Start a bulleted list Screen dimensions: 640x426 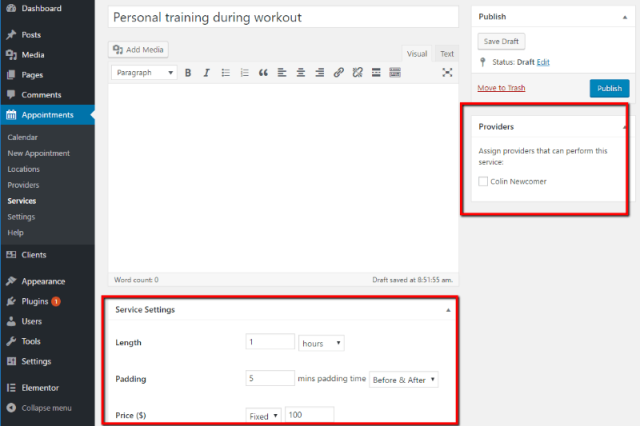click(x=225, y=73)
